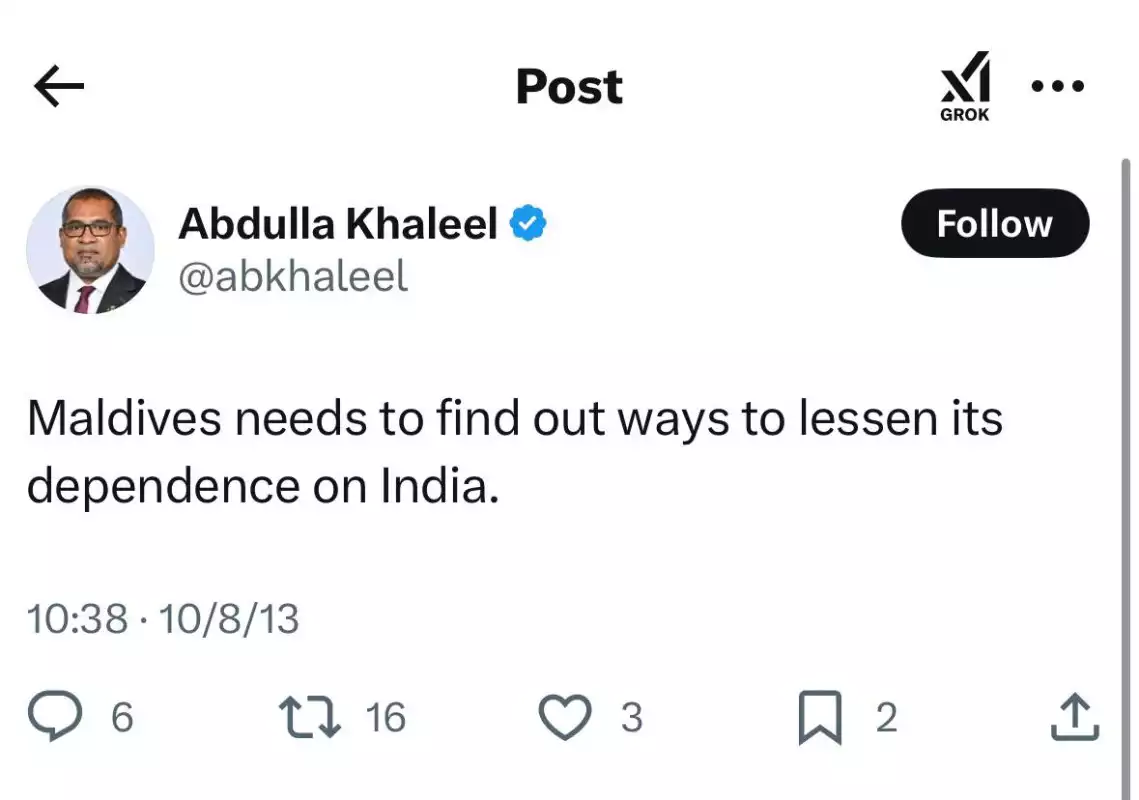Open the 10:38 · 10/8/13 timestamp
Screen dimensions: 1139x800
pos(163,619)
